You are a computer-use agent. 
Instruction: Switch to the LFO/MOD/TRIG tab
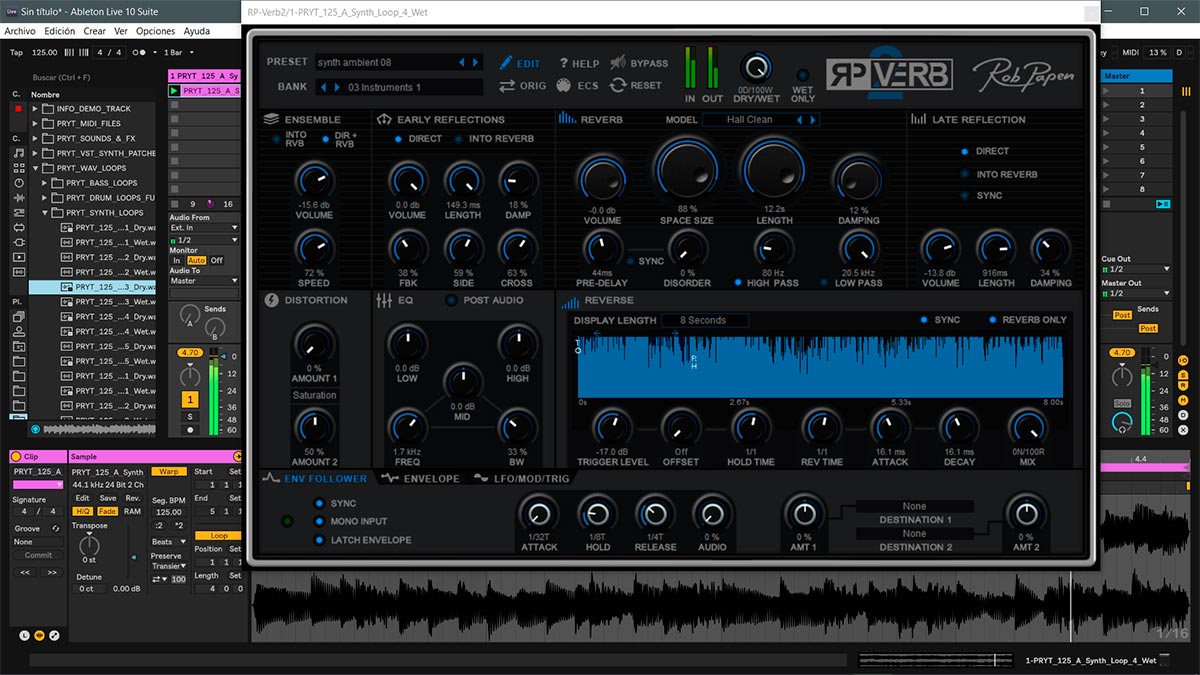[x=522, y=479]
